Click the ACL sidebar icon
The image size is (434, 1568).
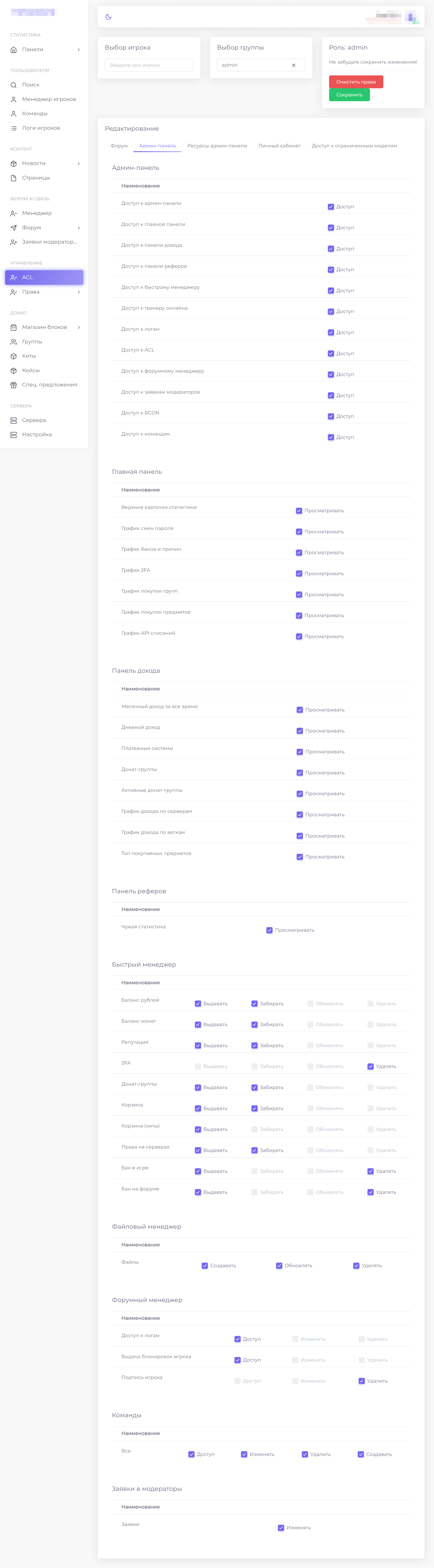13,278
